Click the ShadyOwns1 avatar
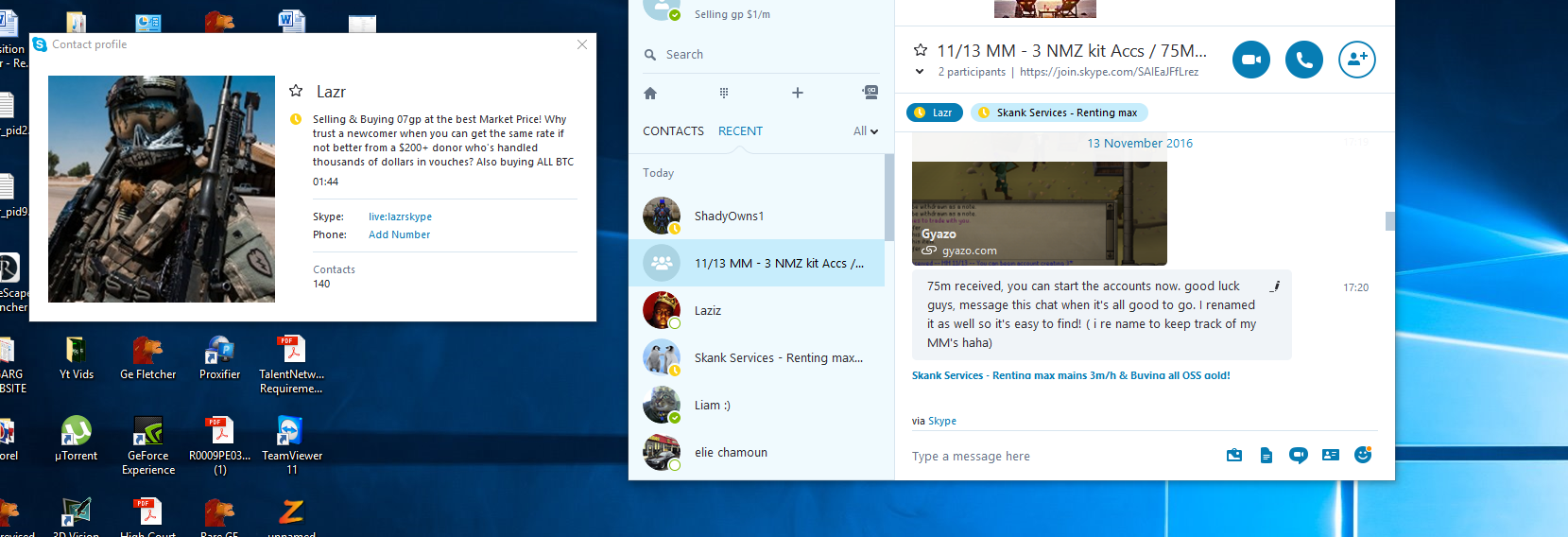The height and width of the screenshot is (537, 1568). (x=662, y=216)
